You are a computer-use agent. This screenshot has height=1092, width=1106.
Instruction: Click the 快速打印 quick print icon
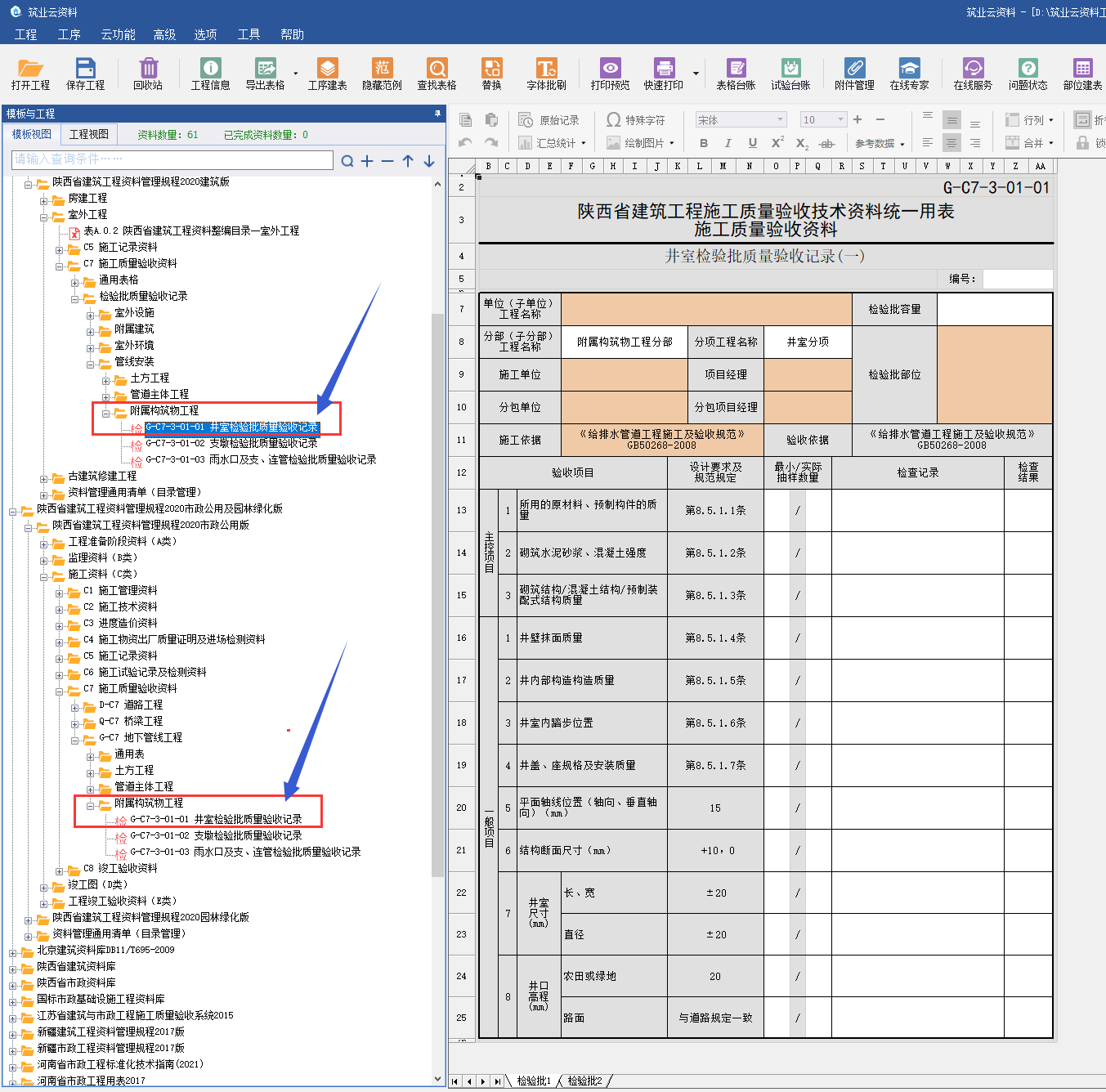663,74
